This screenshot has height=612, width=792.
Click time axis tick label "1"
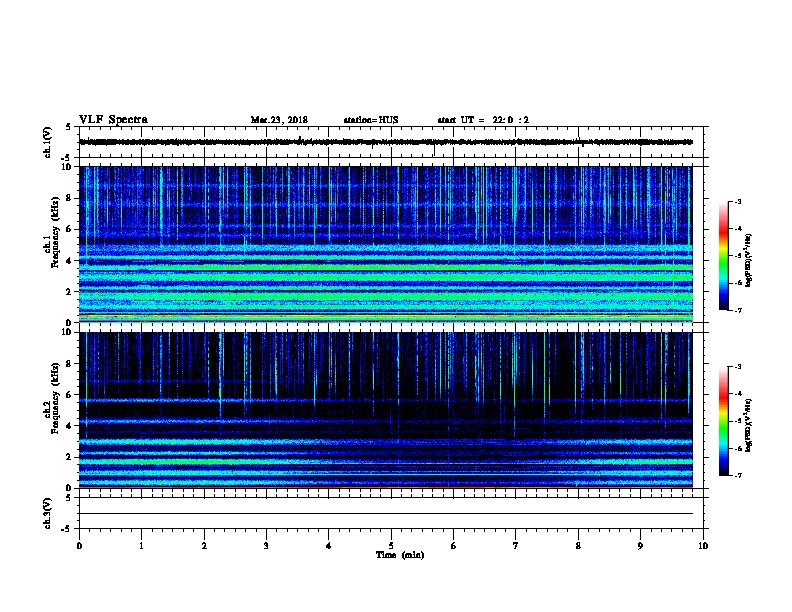141,546
